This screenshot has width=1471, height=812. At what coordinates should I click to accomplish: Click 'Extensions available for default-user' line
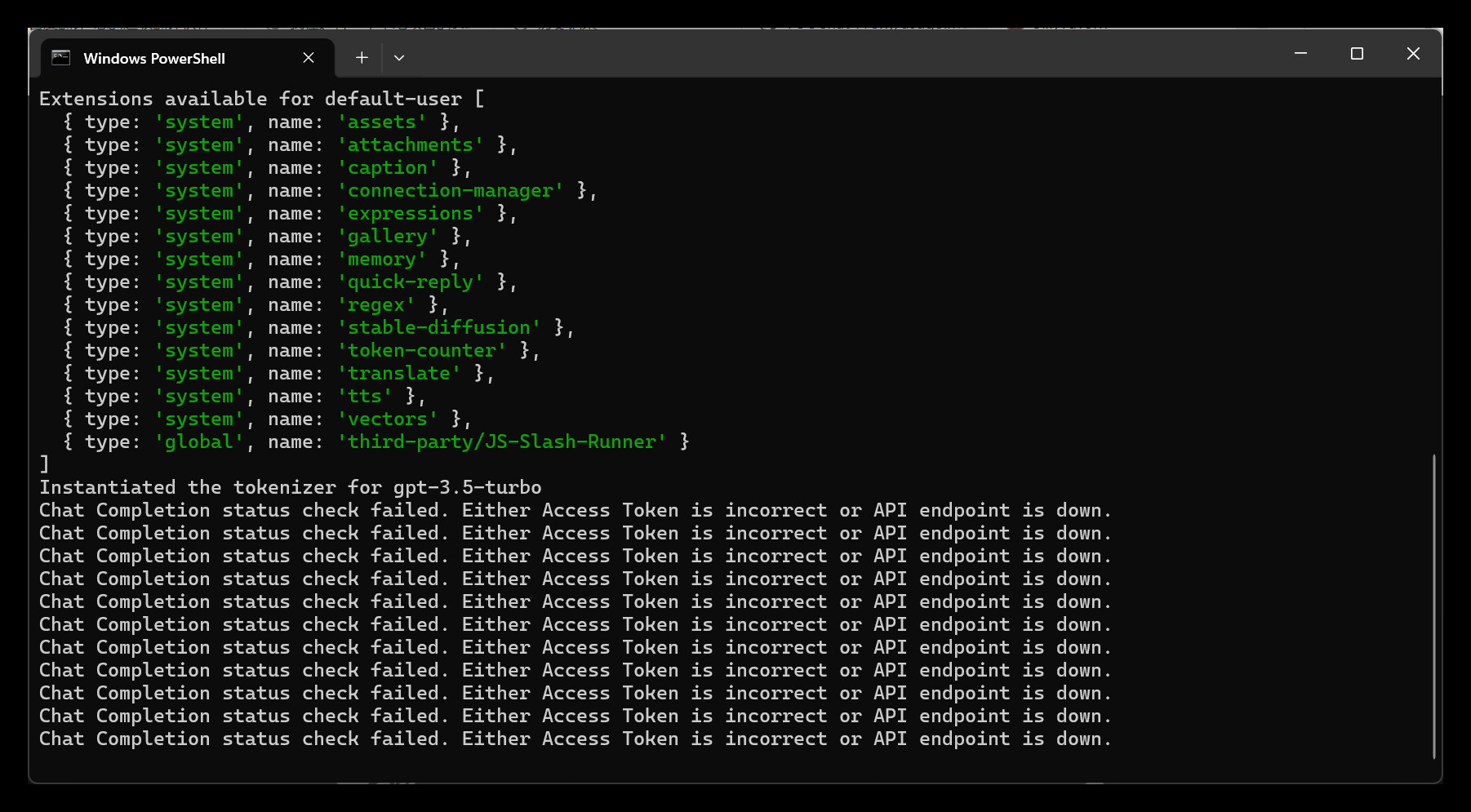tap(251, 100)
